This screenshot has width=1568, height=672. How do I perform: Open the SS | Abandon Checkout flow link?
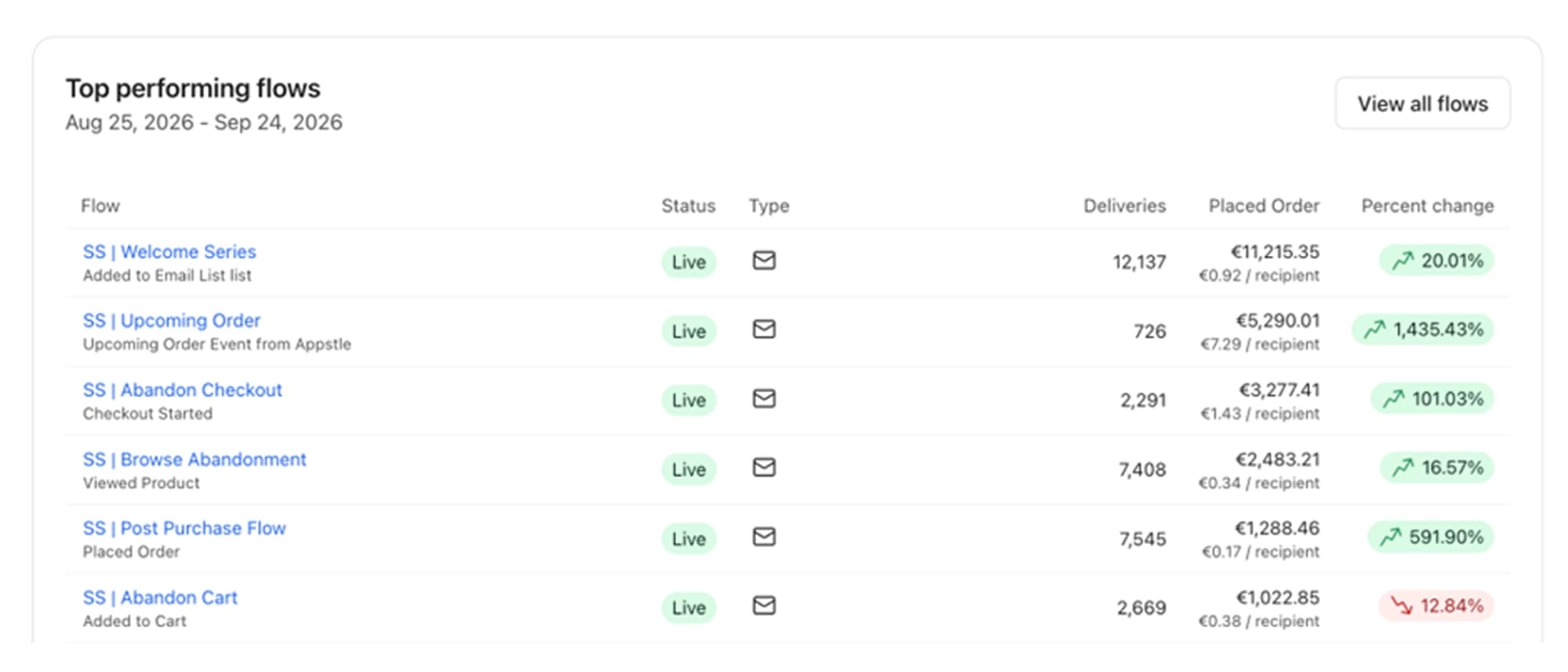coord(182,390)
